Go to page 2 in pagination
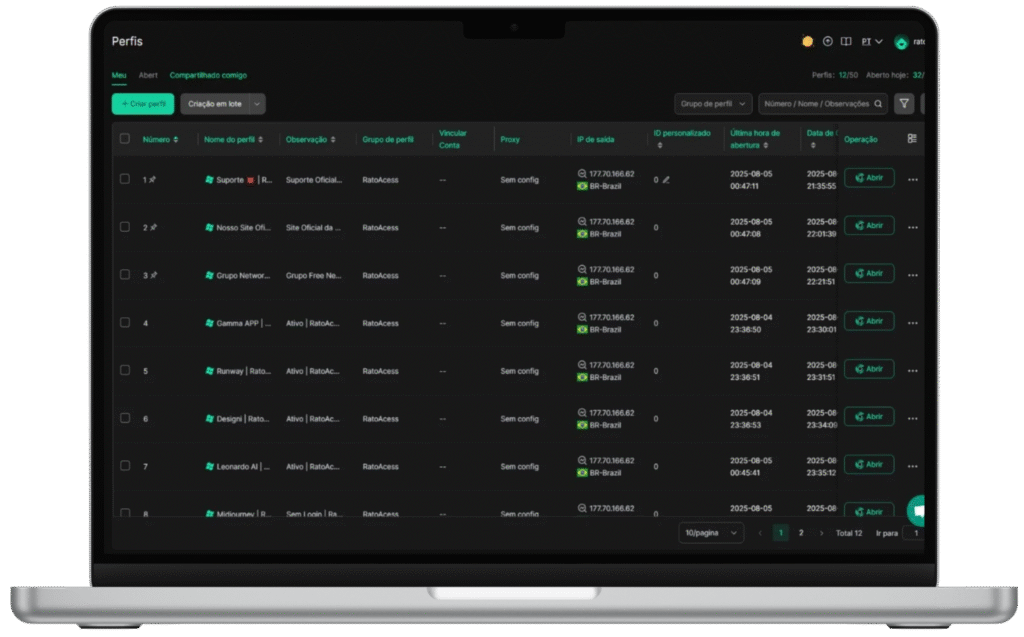Screen dimensions: 1024x637 point(801,533)
